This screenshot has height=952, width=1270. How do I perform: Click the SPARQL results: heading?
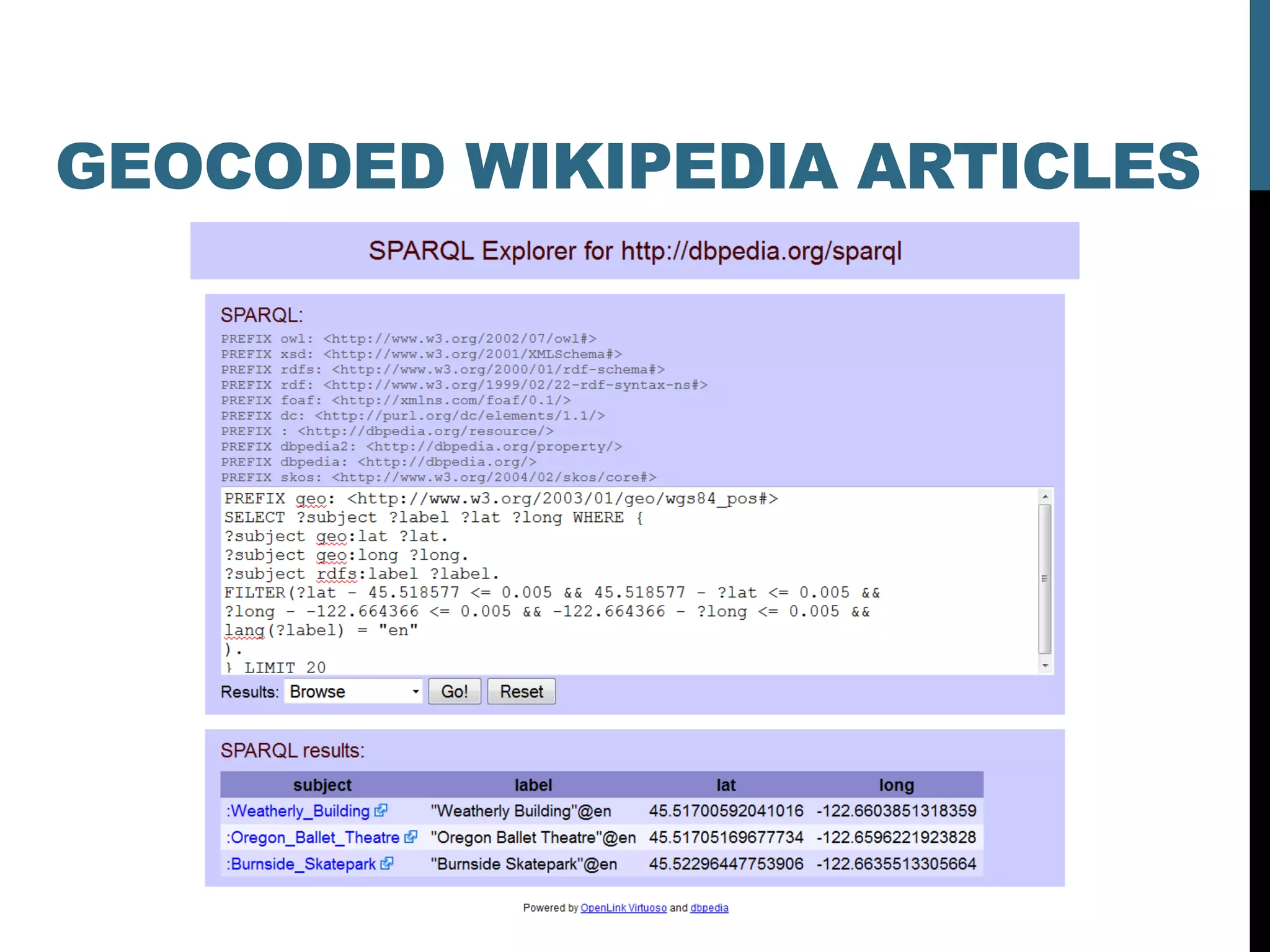pyautogui.click(x=292, y=751)
